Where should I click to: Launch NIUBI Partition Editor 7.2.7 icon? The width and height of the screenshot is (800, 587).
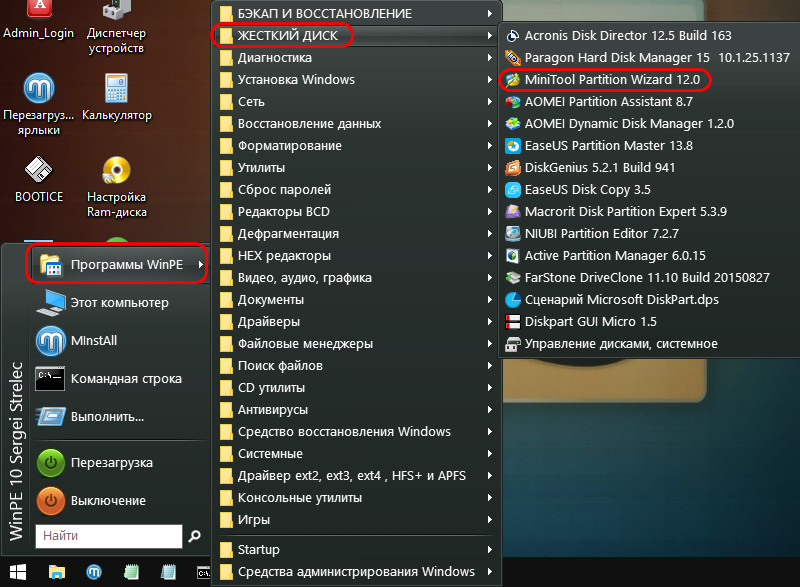(x=512, y=234)
